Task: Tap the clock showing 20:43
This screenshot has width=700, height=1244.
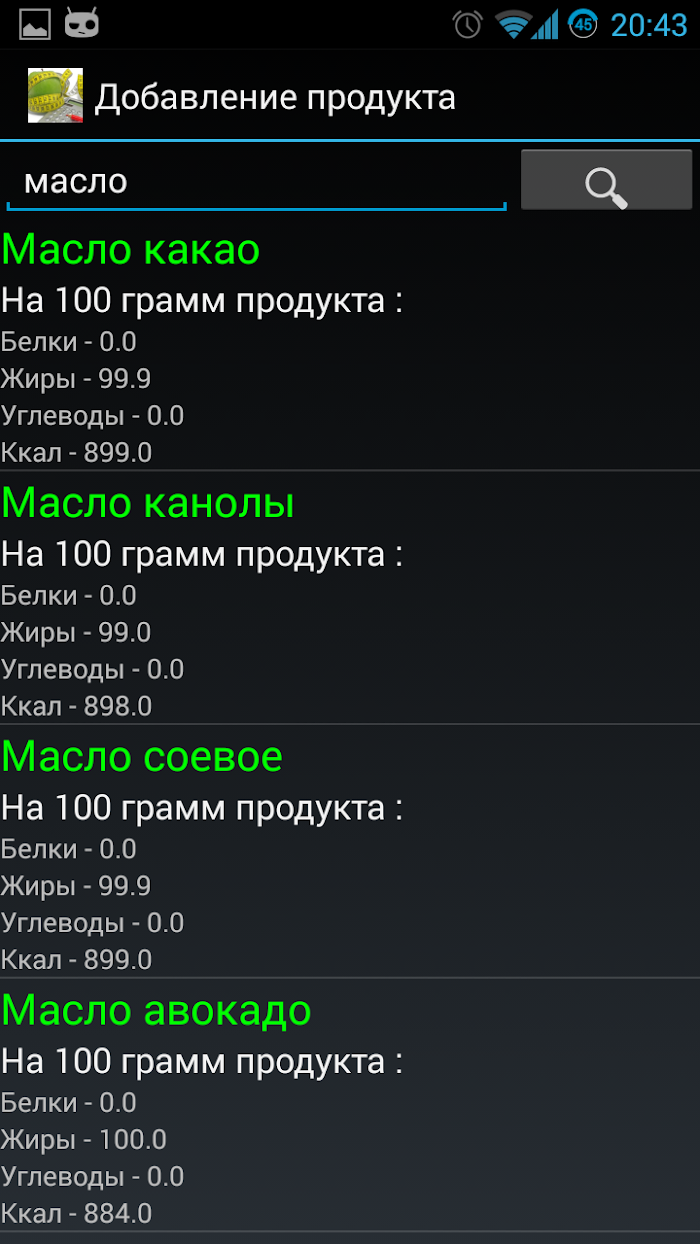Action: coord(649,24)
